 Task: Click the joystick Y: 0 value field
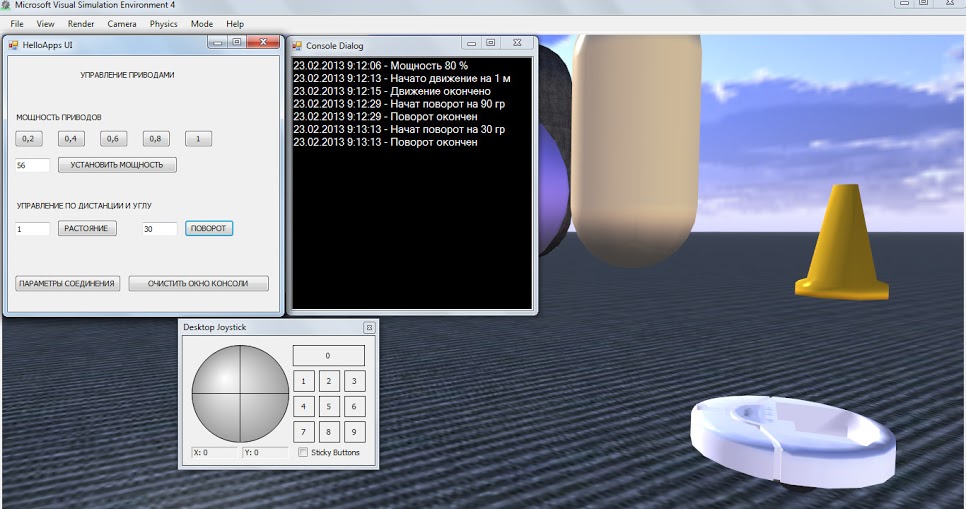pyautogui.click(x=266, y=452)
